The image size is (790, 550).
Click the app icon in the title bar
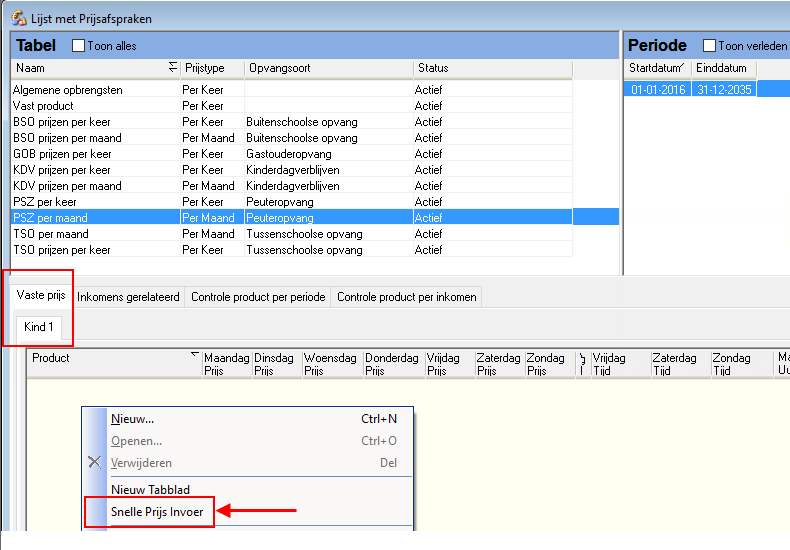pos(18,19)
